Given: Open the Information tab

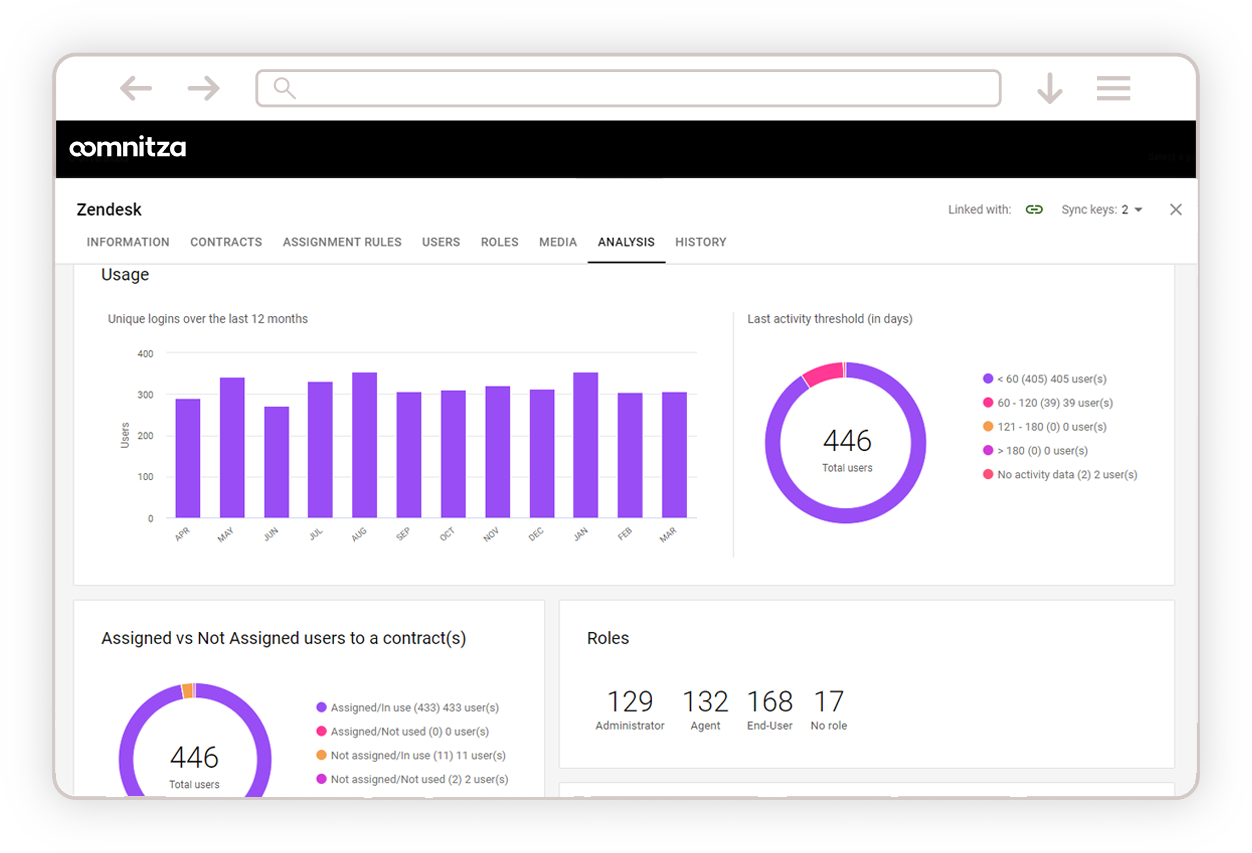Looking at the screenshot, I should (x=128, y=242).
